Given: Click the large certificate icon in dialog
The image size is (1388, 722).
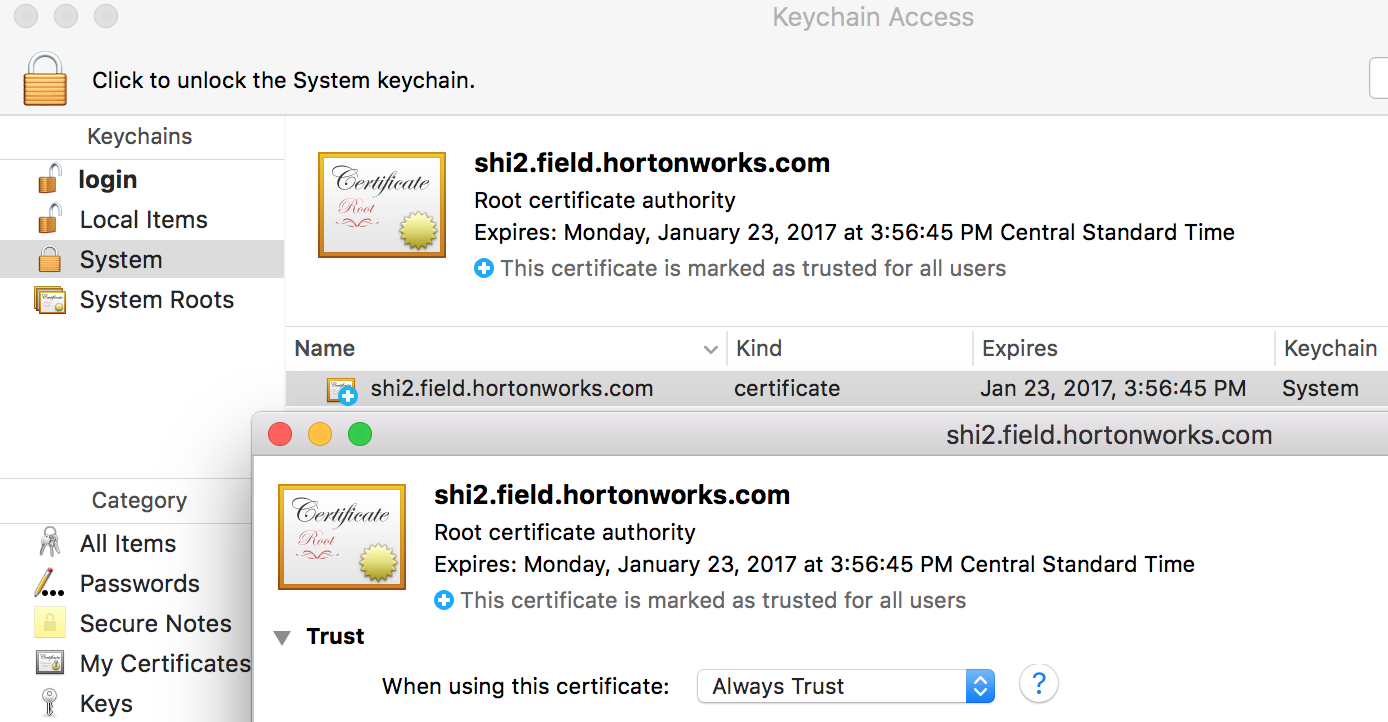Looking at the screenshot, I should click(x=342, y=537).
